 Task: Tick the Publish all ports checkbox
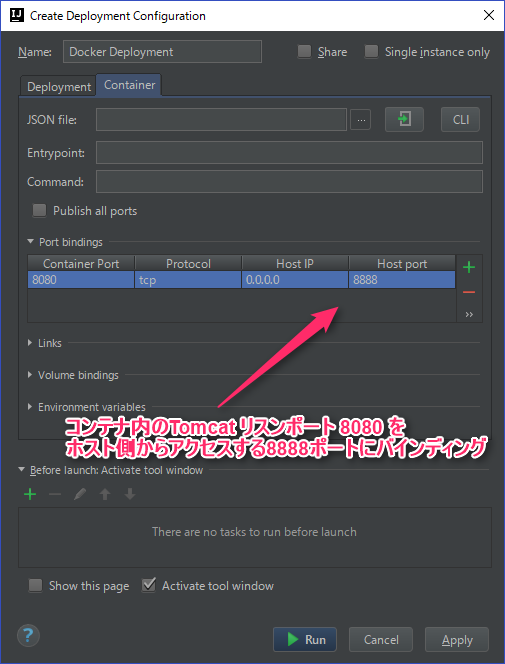(x=39, y=210)
